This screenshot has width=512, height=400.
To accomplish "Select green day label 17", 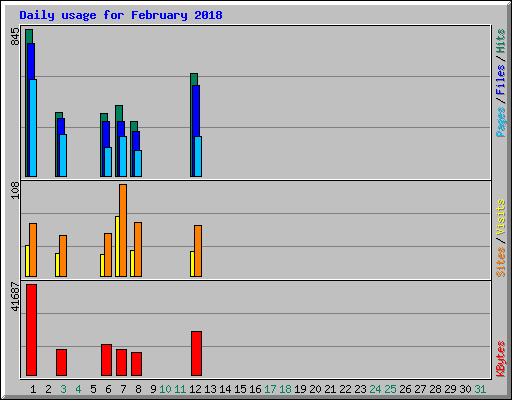I will pos(270,389).
